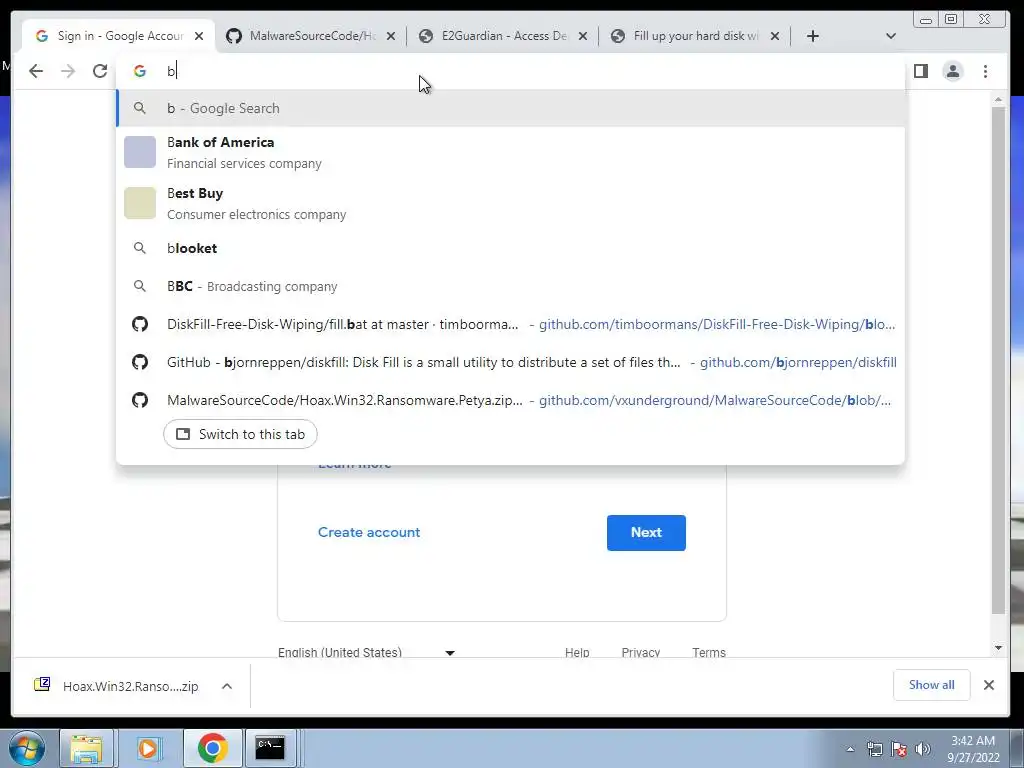
Task: Open Windows Explorer from taskbar
Action: click(x=86, y=748)
